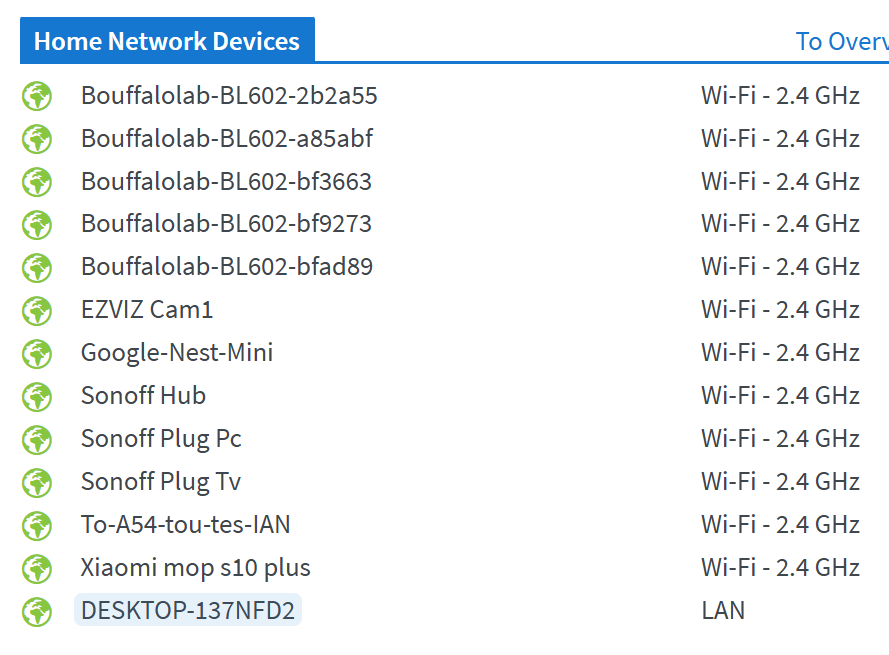Image resolution: width=889 pixels, height=655 pixels.
Task: Select the Bouffalolab-BL602-a85abf device
Action: click(x=227, y=138)
